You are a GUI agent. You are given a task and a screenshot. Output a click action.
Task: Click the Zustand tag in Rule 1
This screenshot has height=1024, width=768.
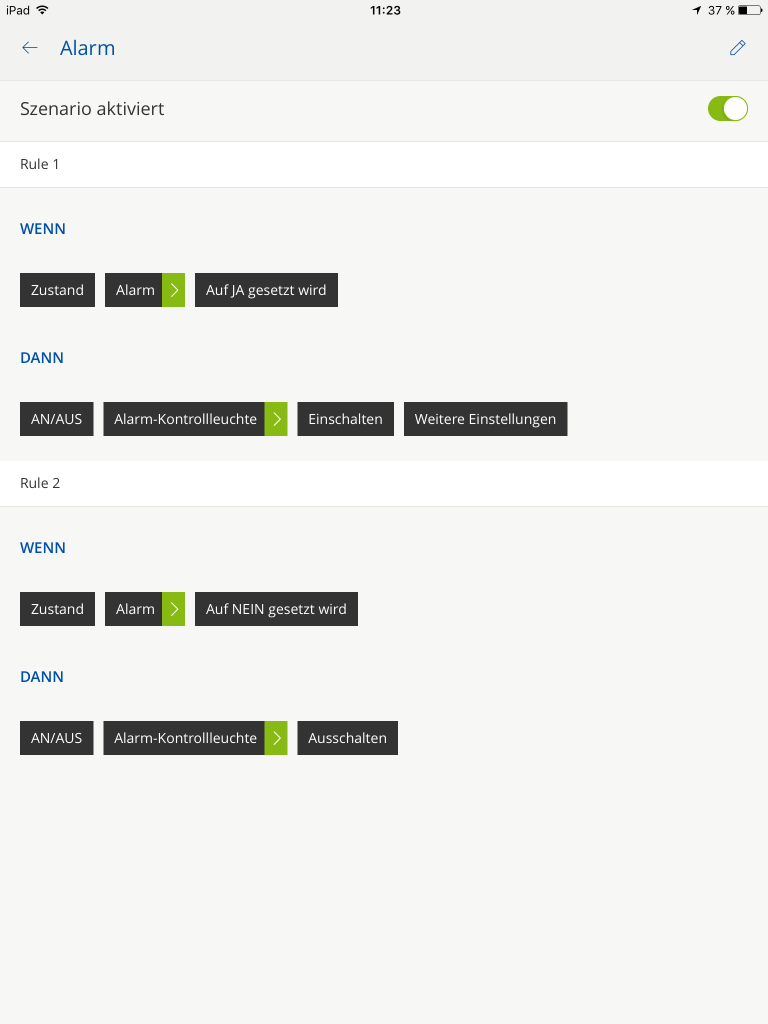click(x=57, y=290)
